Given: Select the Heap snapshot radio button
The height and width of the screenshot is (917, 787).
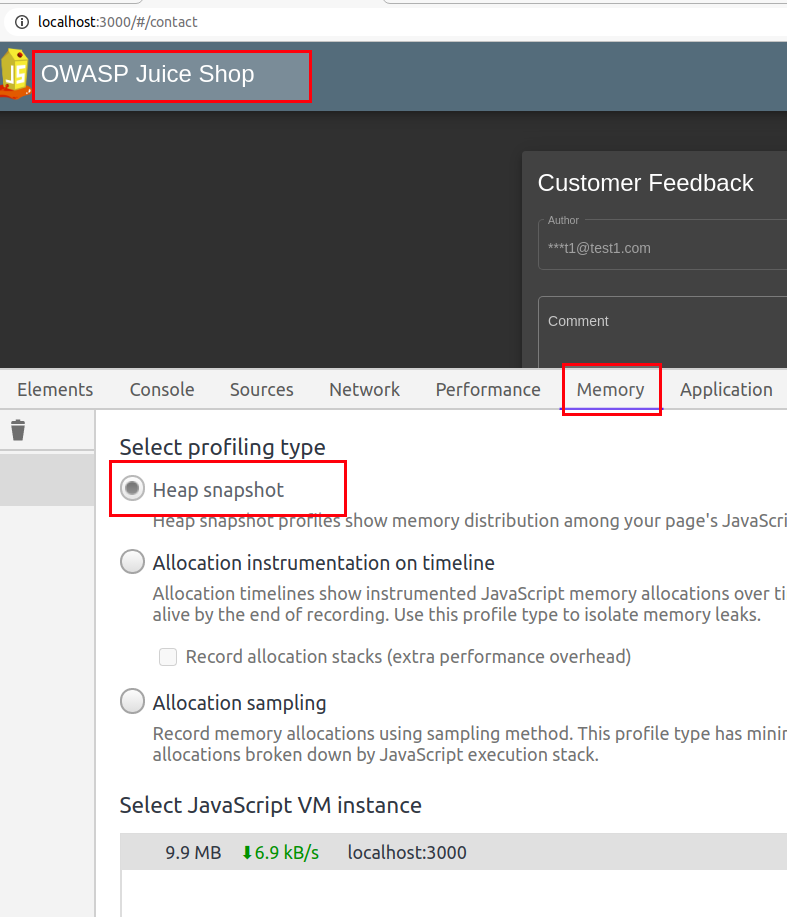Looking at the screenshot, I should (132, 488).
